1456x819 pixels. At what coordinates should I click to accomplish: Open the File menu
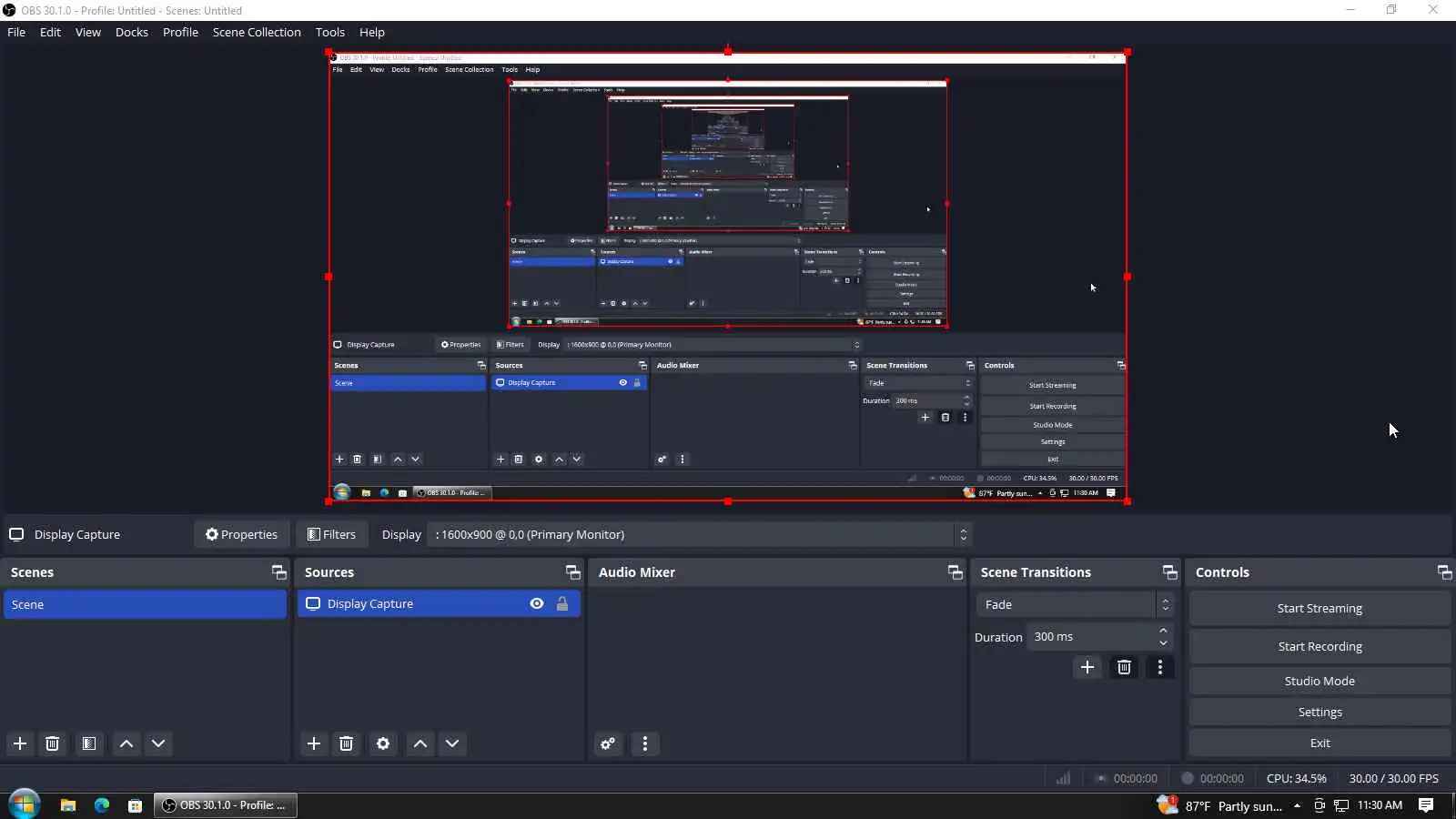click(x=16, y=32)
